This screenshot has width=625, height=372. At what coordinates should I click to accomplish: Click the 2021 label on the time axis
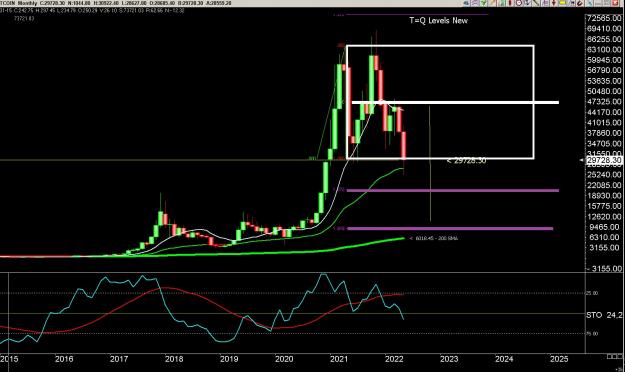point(339,359)
